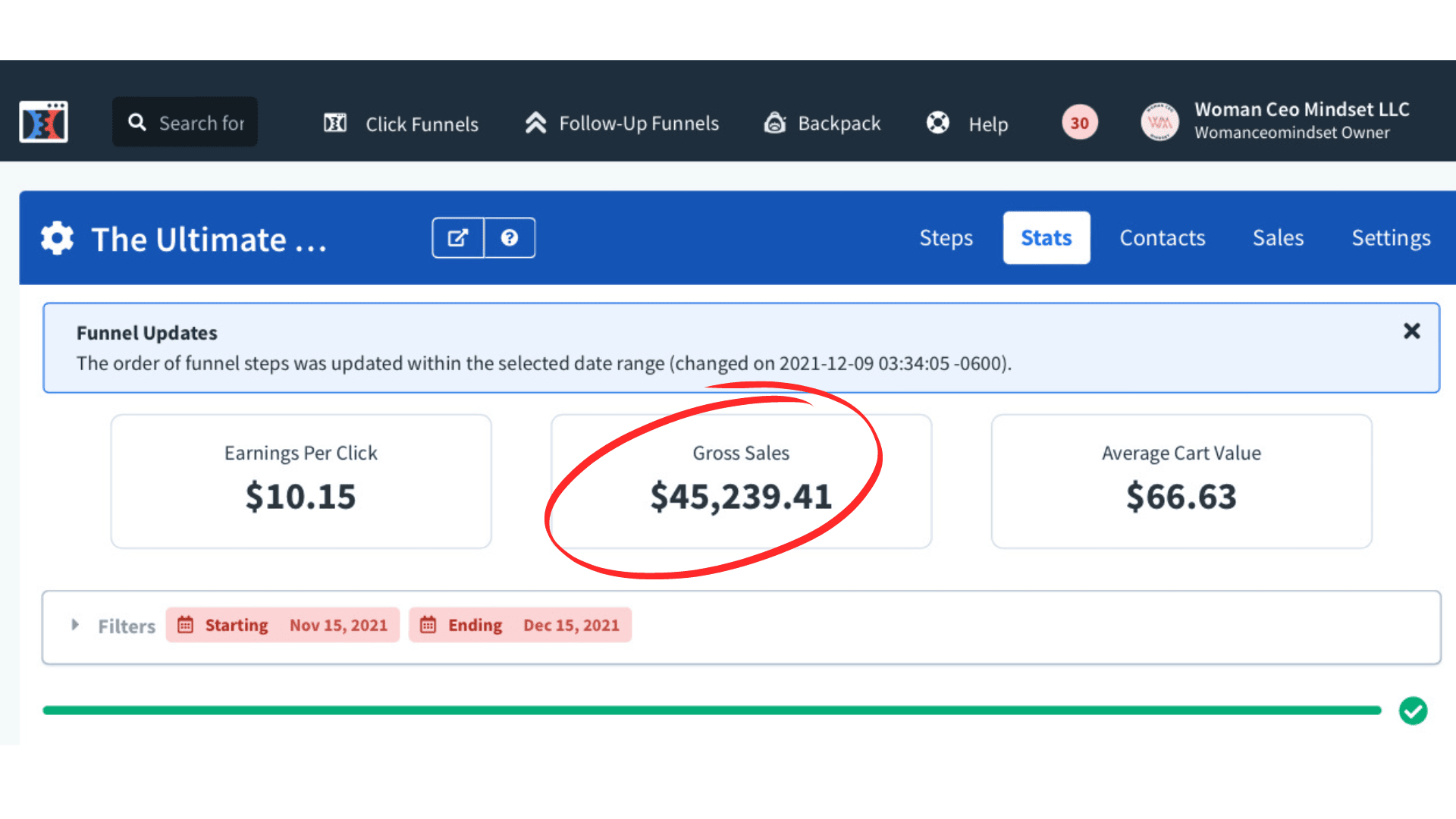This screenshot has height=819, width=1456.
Task: Click the notification badge showing 30
Action: tap(1079, 123)
